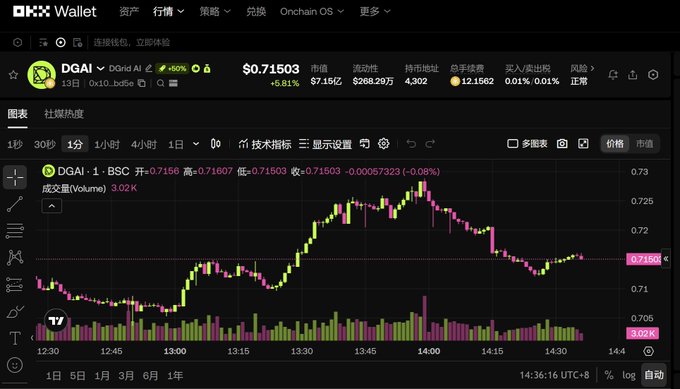Open the DGAI token switcher dropdown
The image size is (680, 389).
(101, 69)
